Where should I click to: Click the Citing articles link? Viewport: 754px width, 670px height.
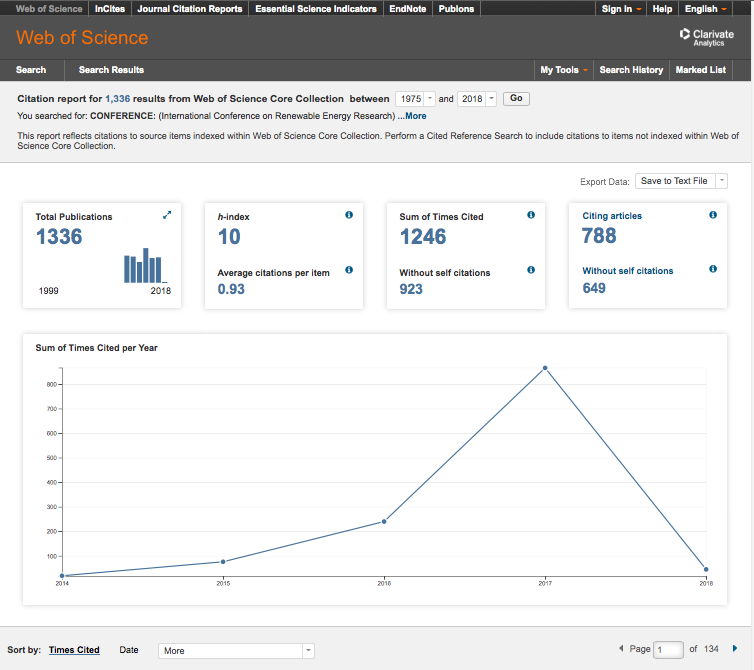point(612,216)
